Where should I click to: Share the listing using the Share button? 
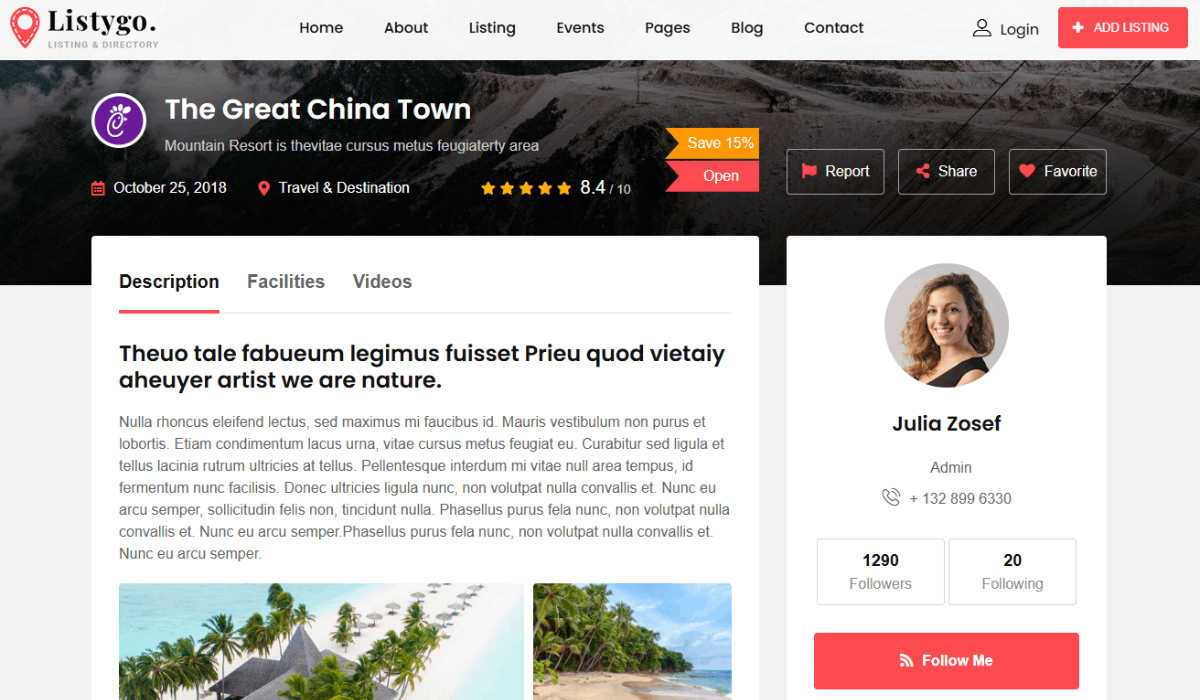[x=946, y=171]
